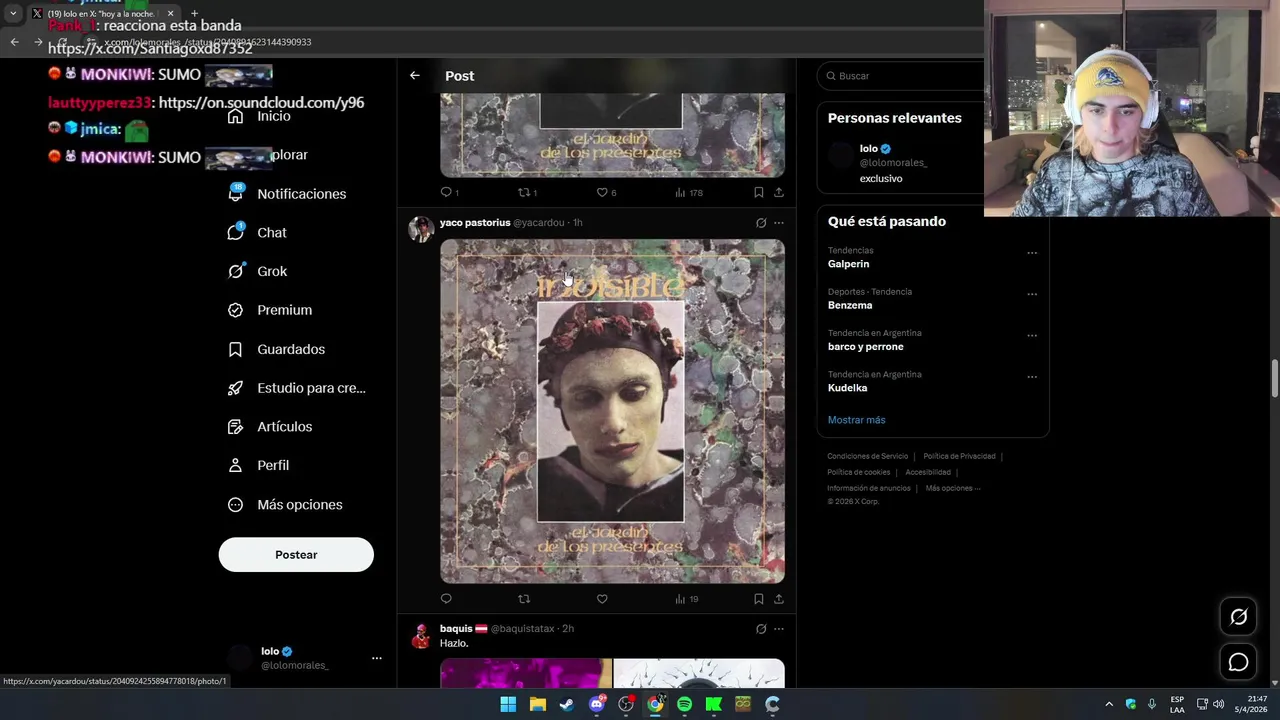Open more options on yaco pastorius's post
Viewport: 1280px width, 720px height.
(779, 223)
